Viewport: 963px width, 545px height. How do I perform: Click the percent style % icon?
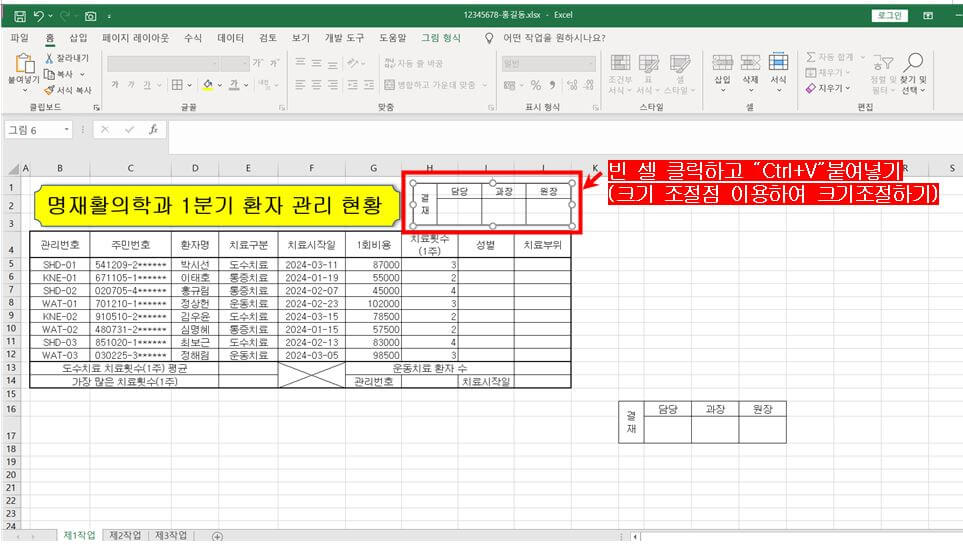pyautogui.click(x=536, y=85)
